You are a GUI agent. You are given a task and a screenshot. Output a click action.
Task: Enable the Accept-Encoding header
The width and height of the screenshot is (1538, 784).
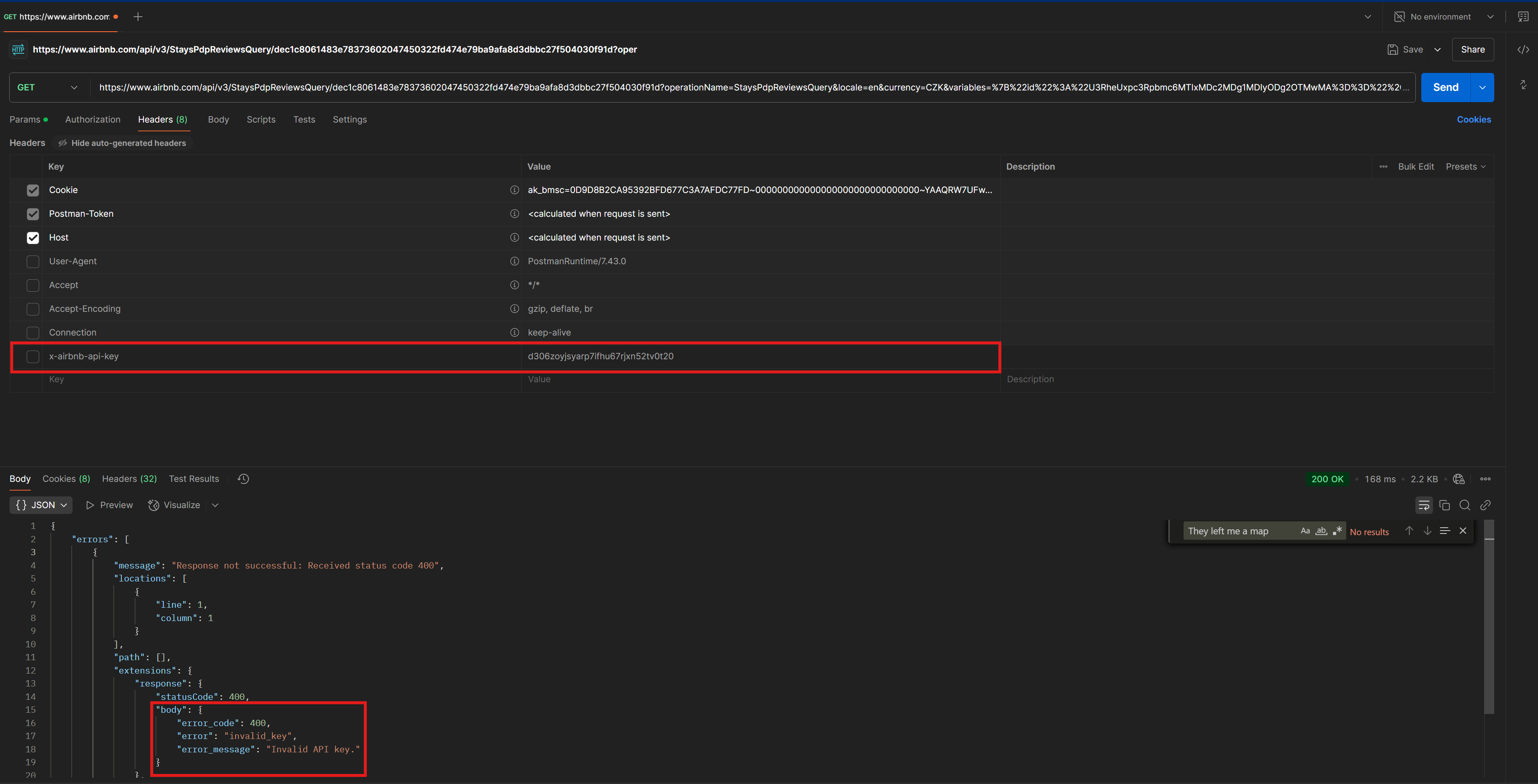tap(33, 309)
